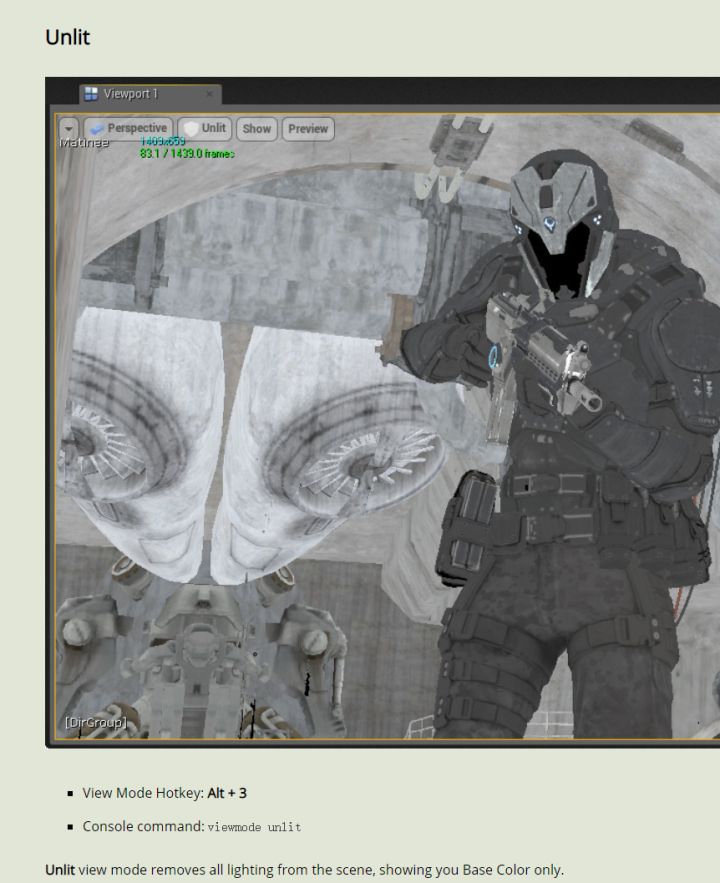
Task: Select the Viewport 1 tab
Action: tap(150, 94)
